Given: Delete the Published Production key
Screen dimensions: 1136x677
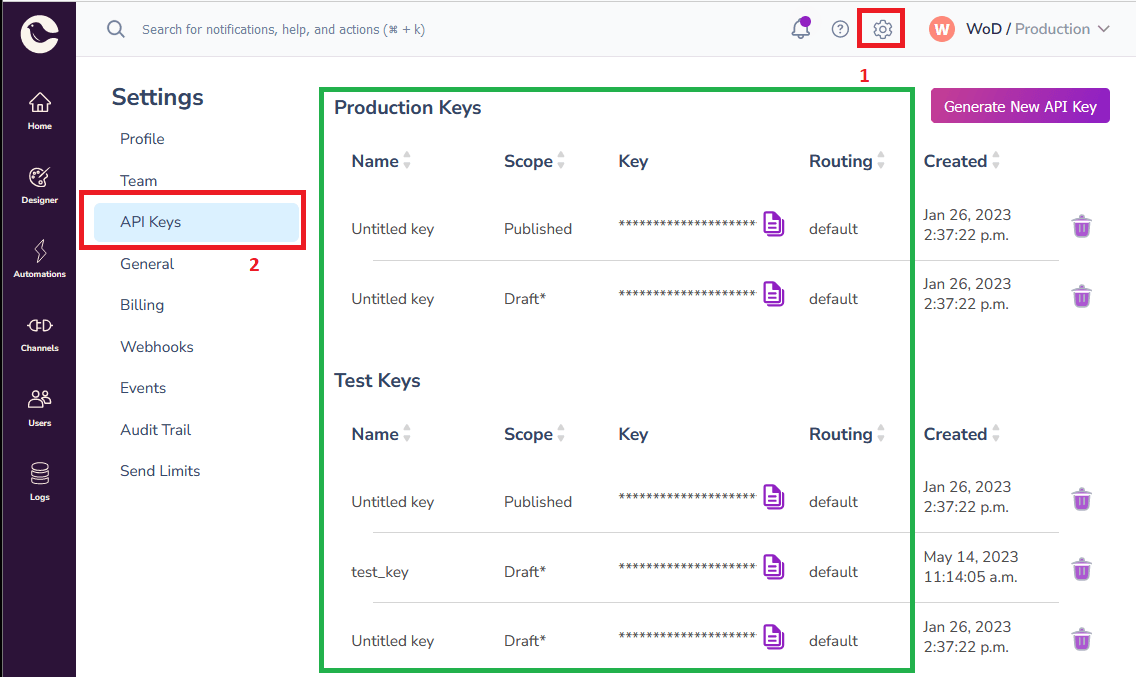Looking at the screenshot, I should click(1081, 226).
